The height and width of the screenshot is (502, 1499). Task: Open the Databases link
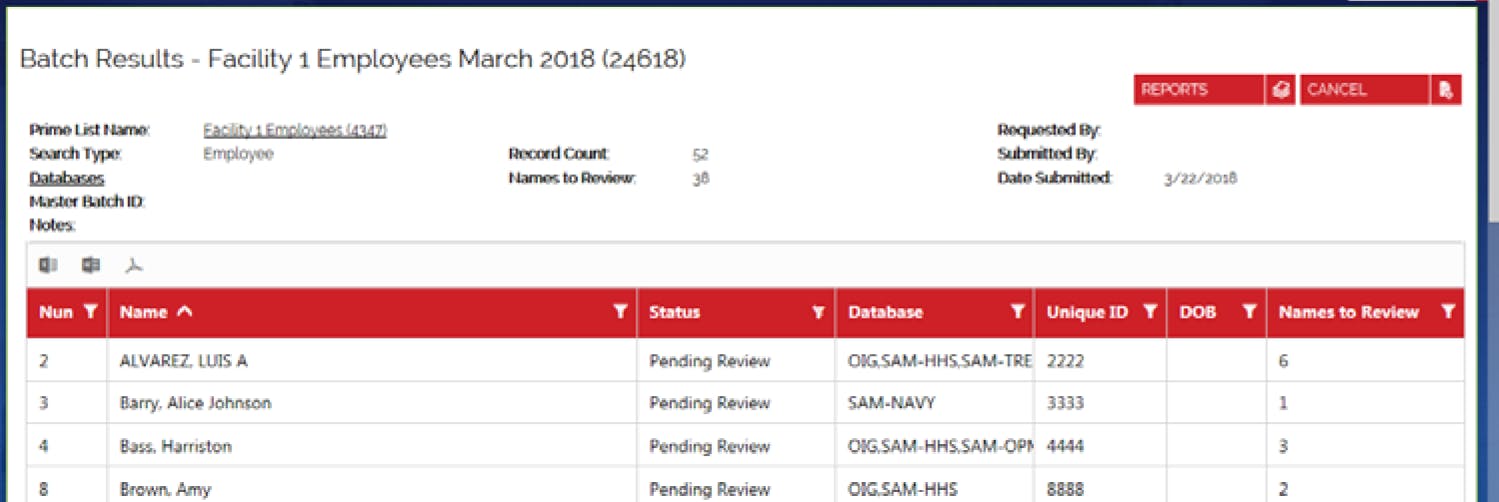point(67,178)
